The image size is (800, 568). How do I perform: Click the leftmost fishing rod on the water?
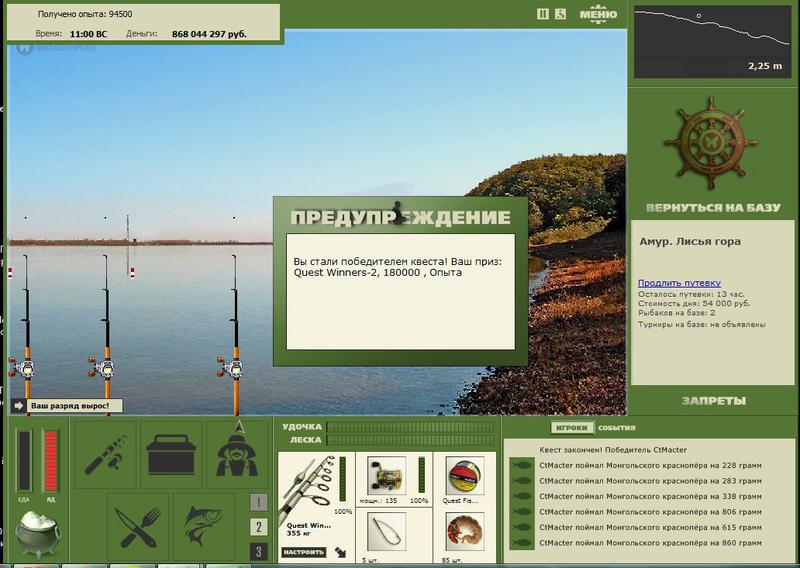tap(26, 334)
